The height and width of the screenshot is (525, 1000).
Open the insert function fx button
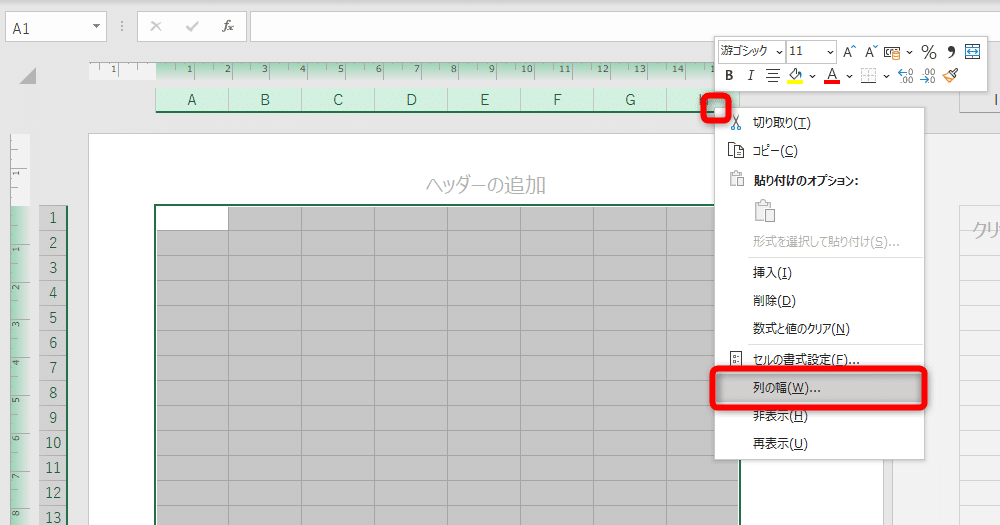tap(228, 26)
